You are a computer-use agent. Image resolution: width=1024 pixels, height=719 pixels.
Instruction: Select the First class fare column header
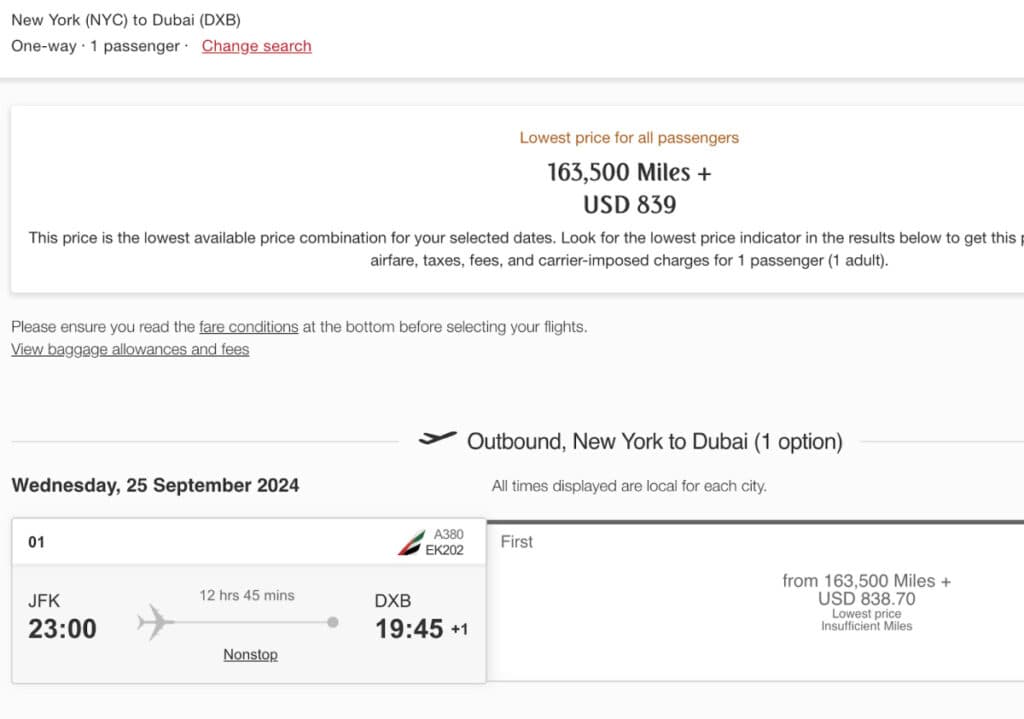pos(517,542)
